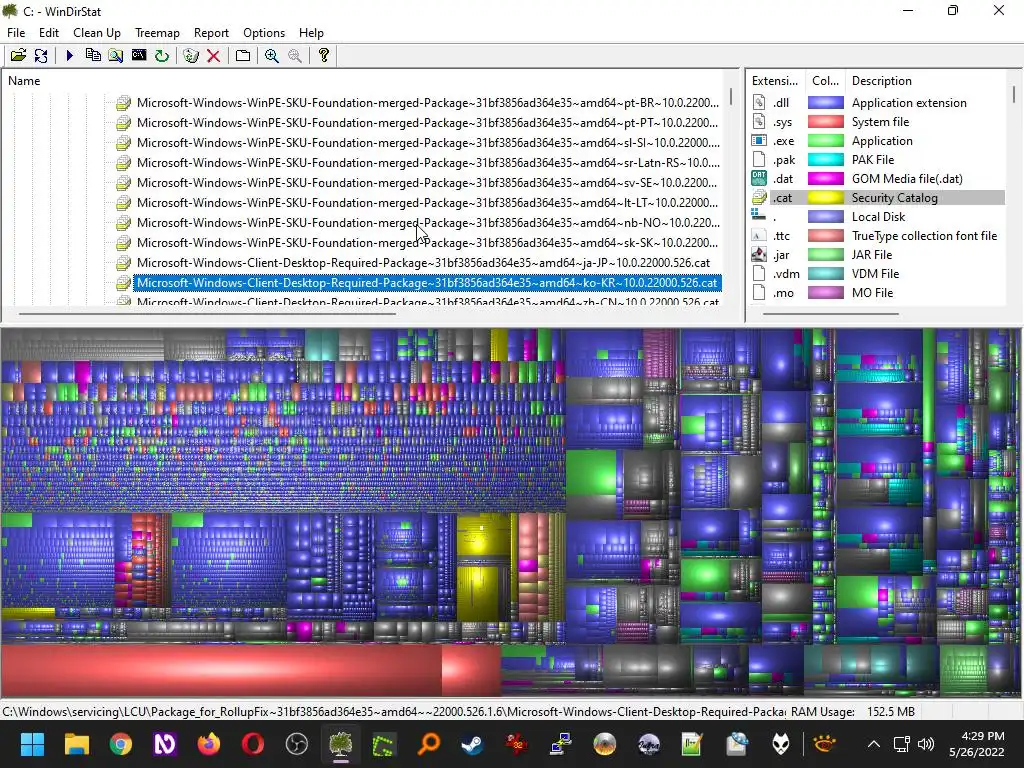Sort by the Extension column header
Image resolution: width=1024 pixels, height=768 pixels.
pos(775,81)
